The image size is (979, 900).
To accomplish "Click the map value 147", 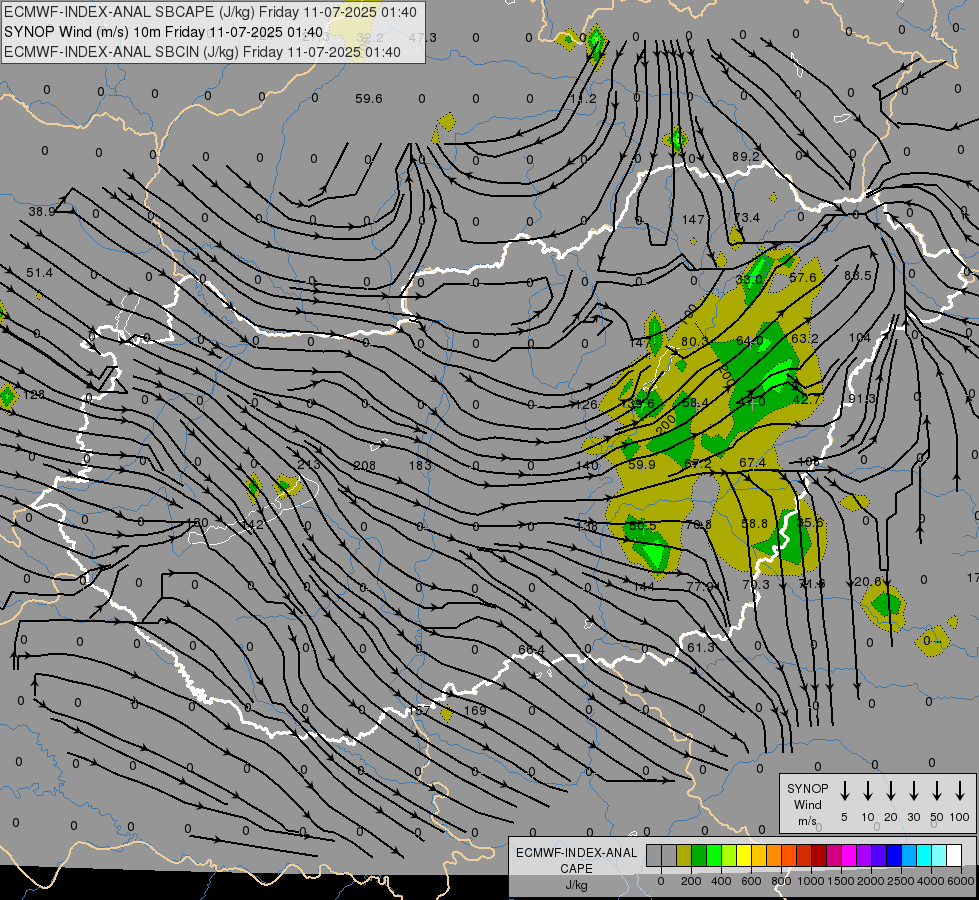I will (693, 219).
